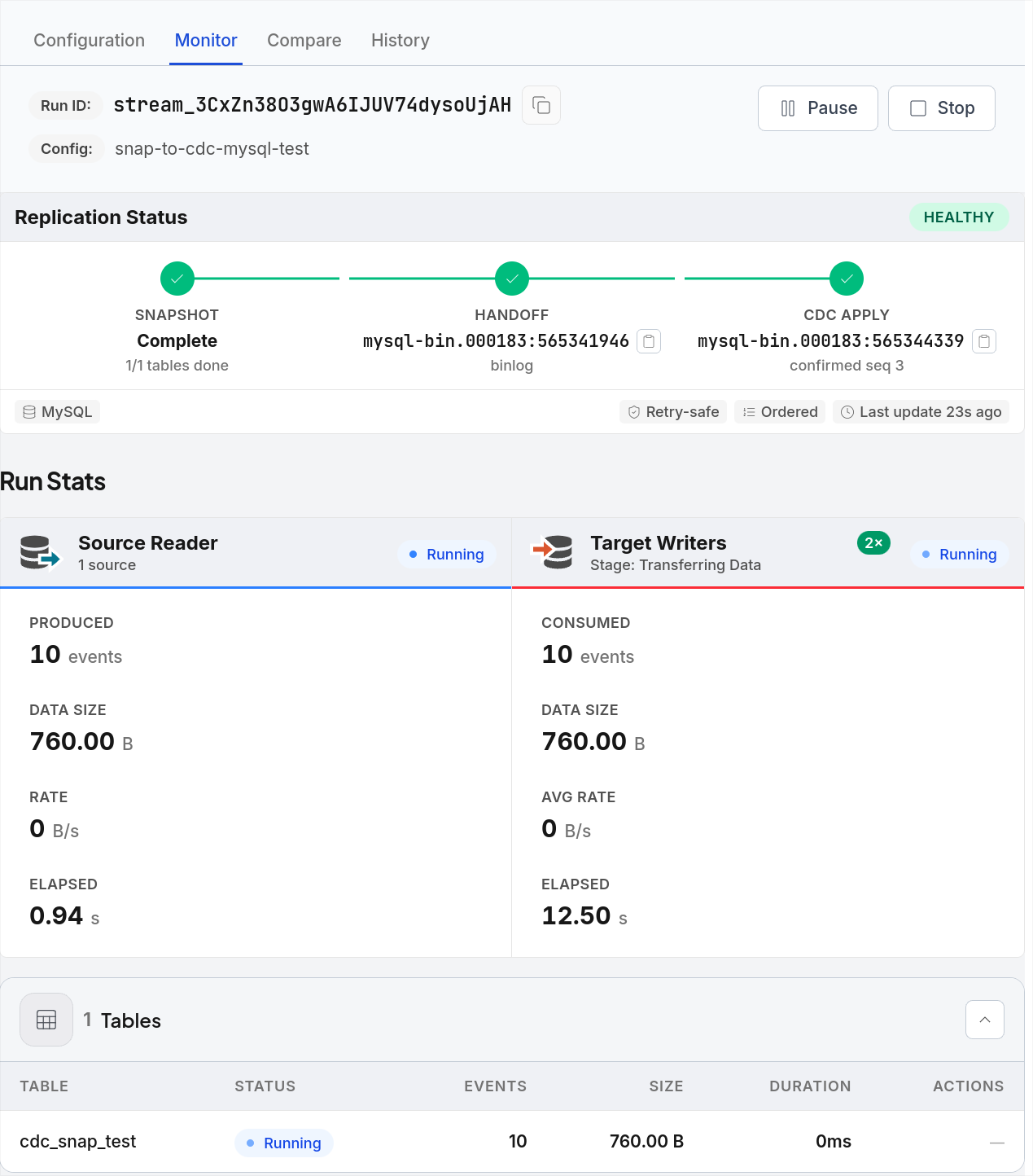Collapse the Tables section chevron
1033x1176 pixels.
985,1020
